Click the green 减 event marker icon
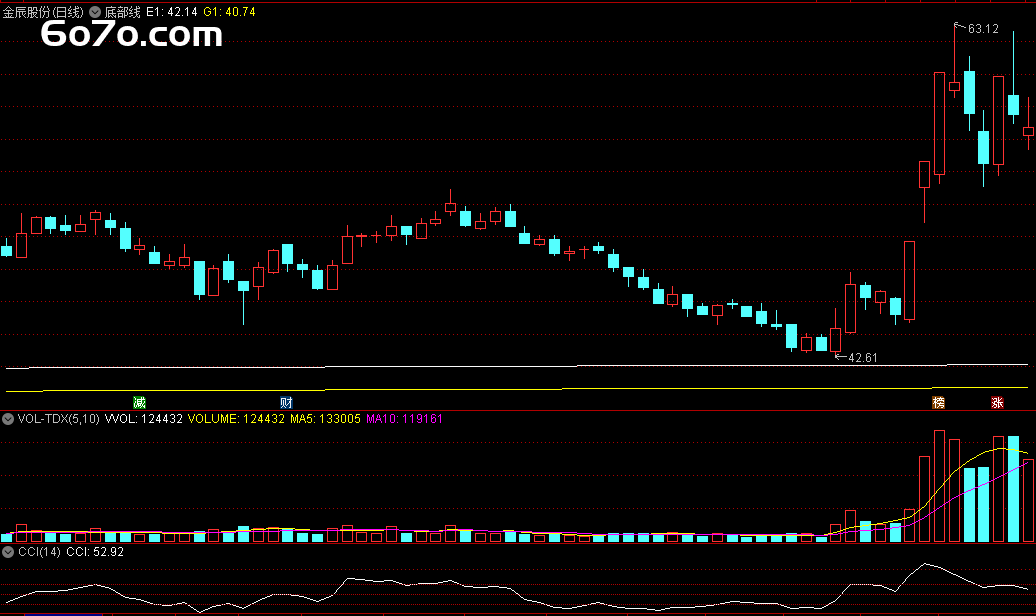The image size is (1036, 616). pyautogui.click(x=139, y=403)
